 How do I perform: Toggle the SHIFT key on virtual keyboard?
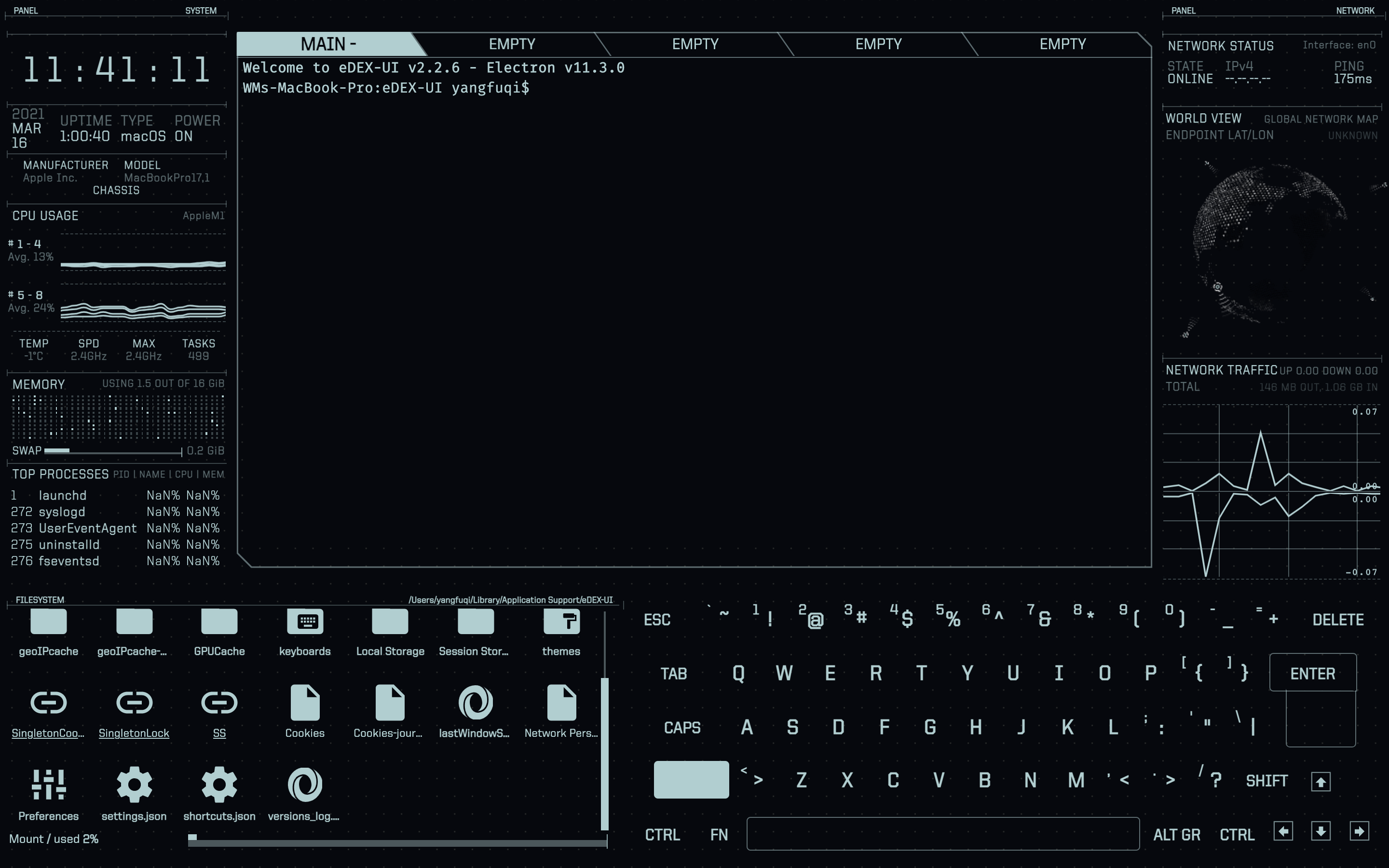point(1267,780)
